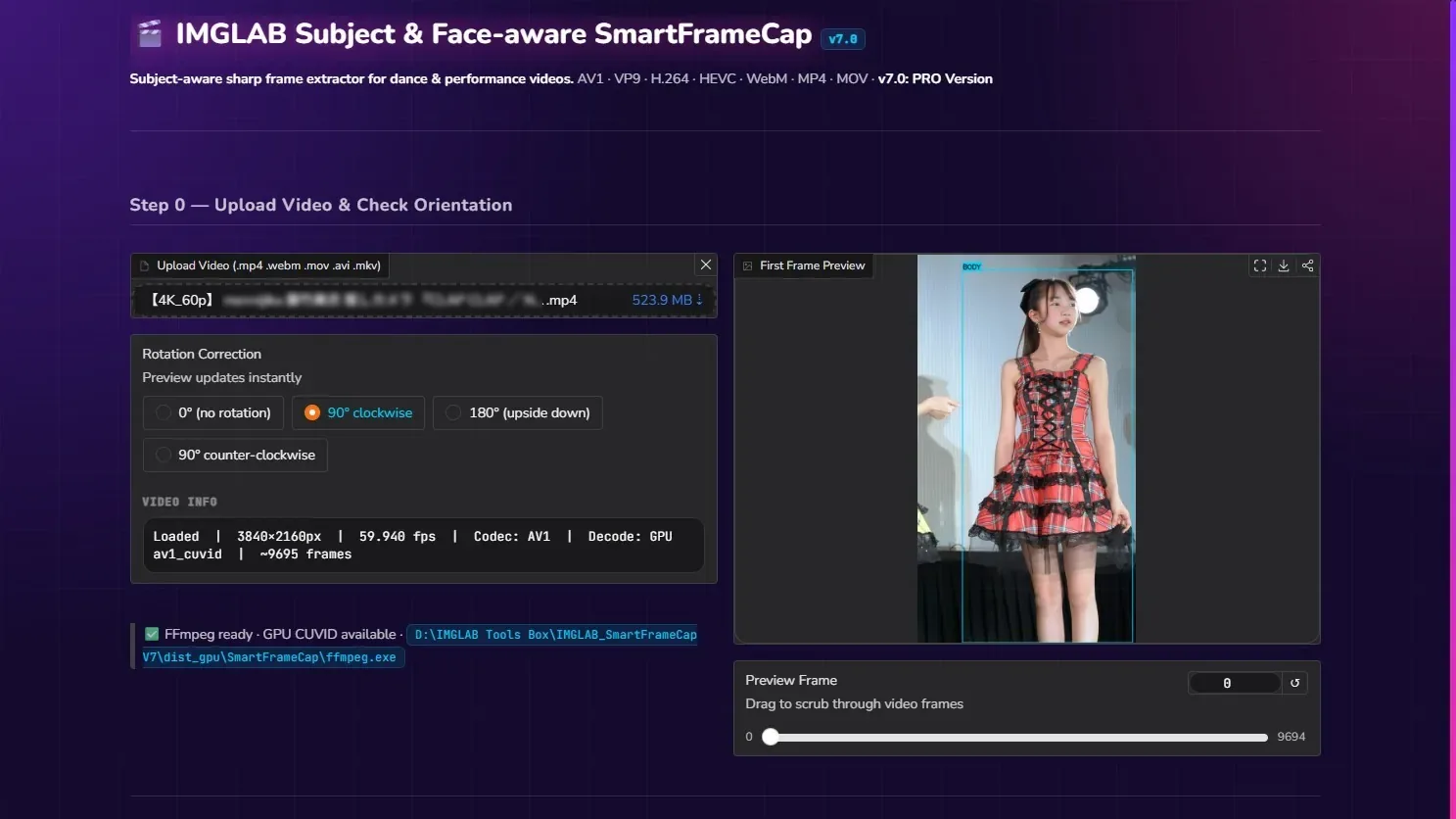The image size is (1456, 819).
Task: Click the 'FFmpeg ready · GPU CUVID available' status
Action: [280, 634]
